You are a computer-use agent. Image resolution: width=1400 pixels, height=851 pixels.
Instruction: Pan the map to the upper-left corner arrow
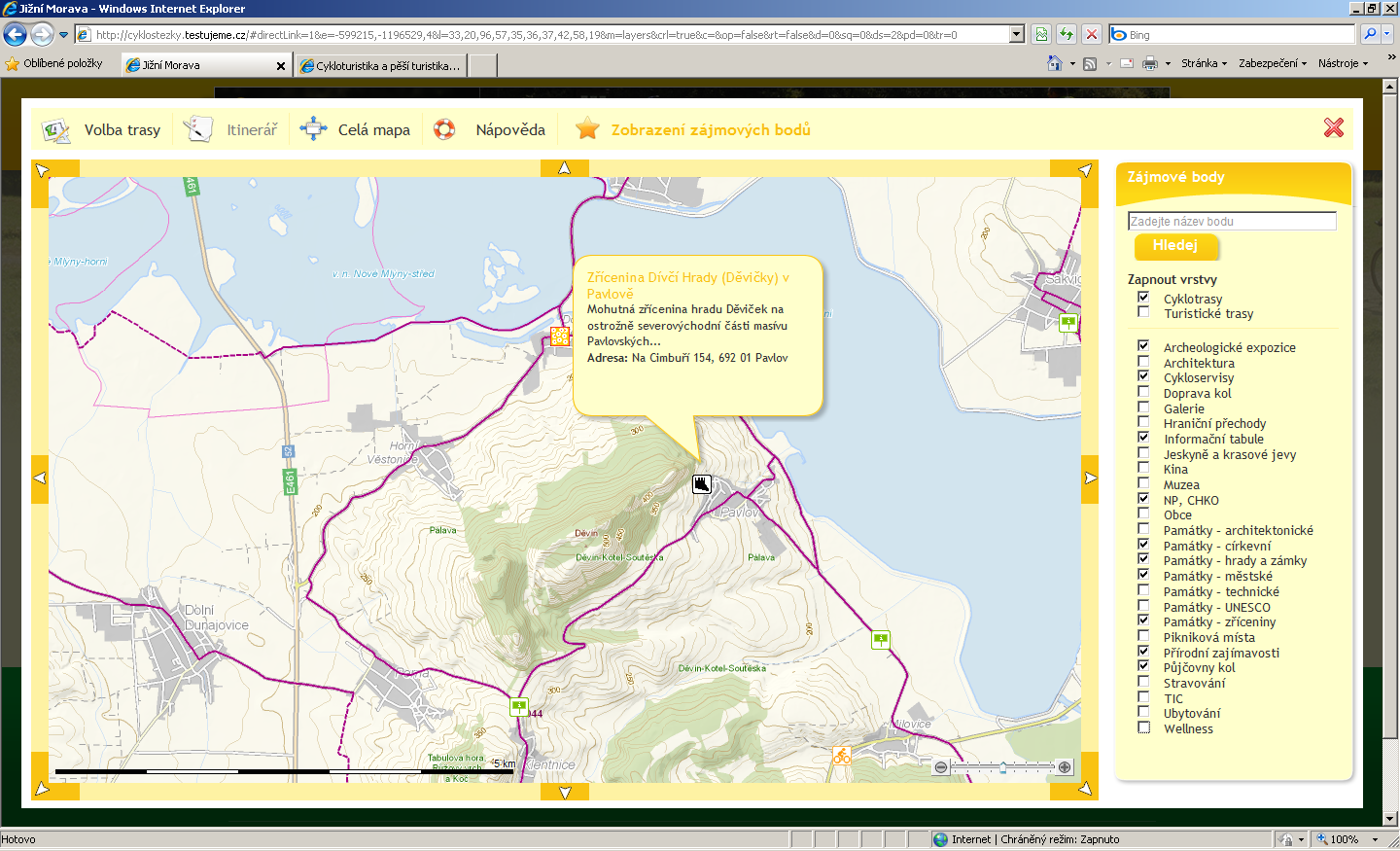[42, 170]
